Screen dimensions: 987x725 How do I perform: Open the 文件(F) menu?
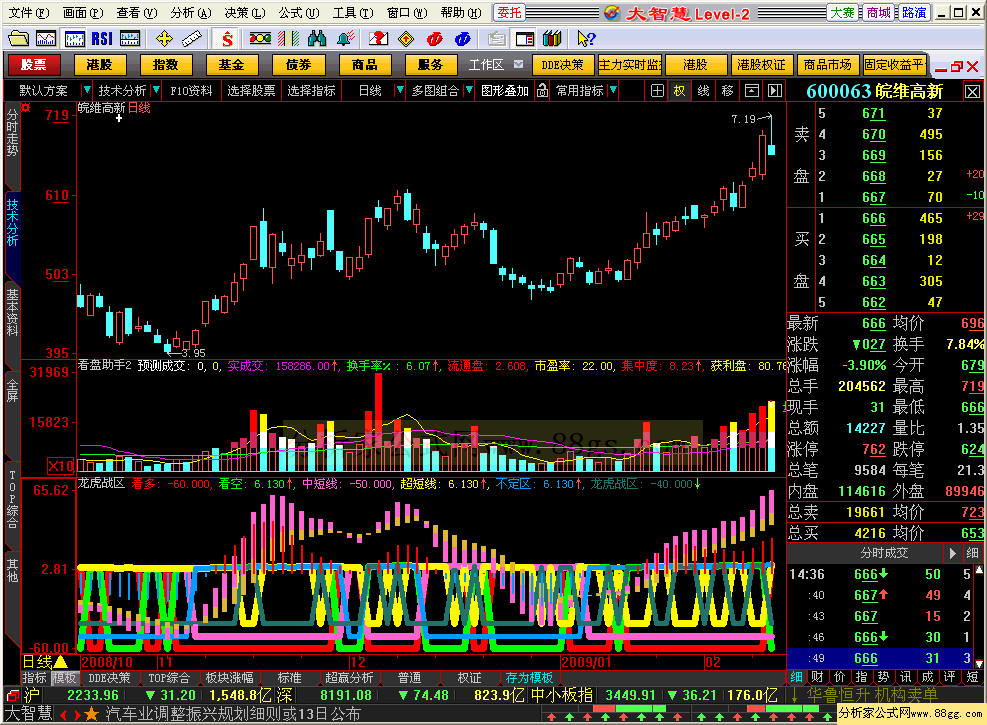click(x=29, y=13)
